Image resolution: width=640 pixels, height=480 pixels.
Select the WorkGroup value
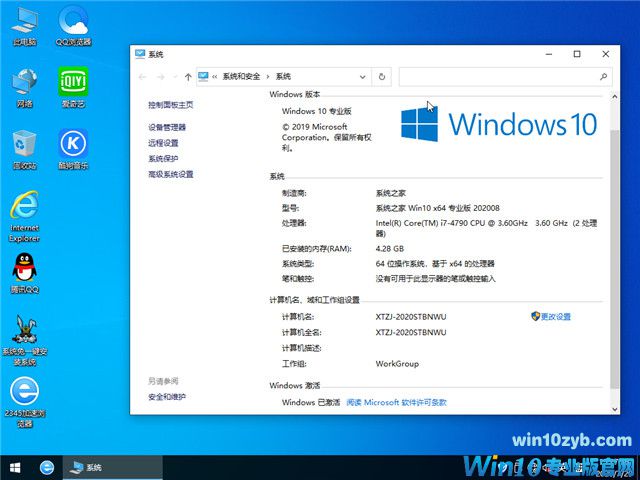click(x=397, y=364)
